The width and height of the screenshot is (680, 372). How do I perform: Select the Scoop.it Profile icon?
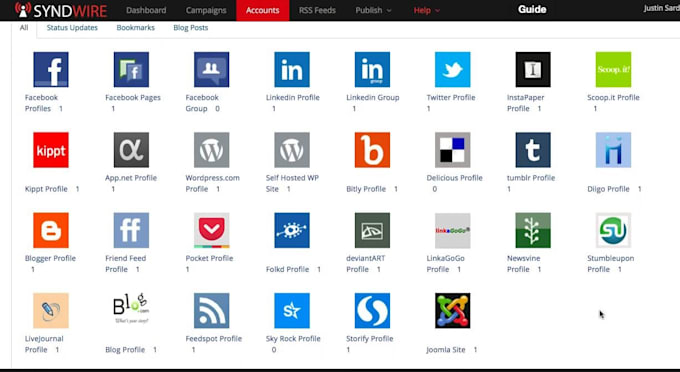click(x=613, y=69)
